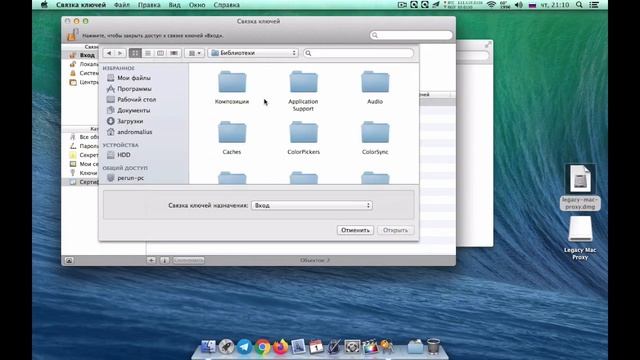
Task: Click the lock icon in Keychain window
Action: pyautogui.click(x=73, y=35)
